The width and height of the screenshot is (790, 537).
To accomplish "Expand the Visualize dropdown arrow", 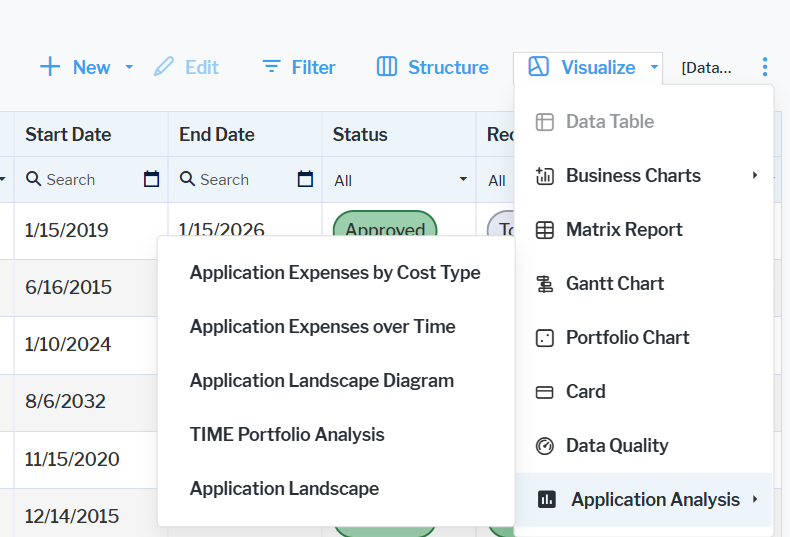I will point(654,68).
